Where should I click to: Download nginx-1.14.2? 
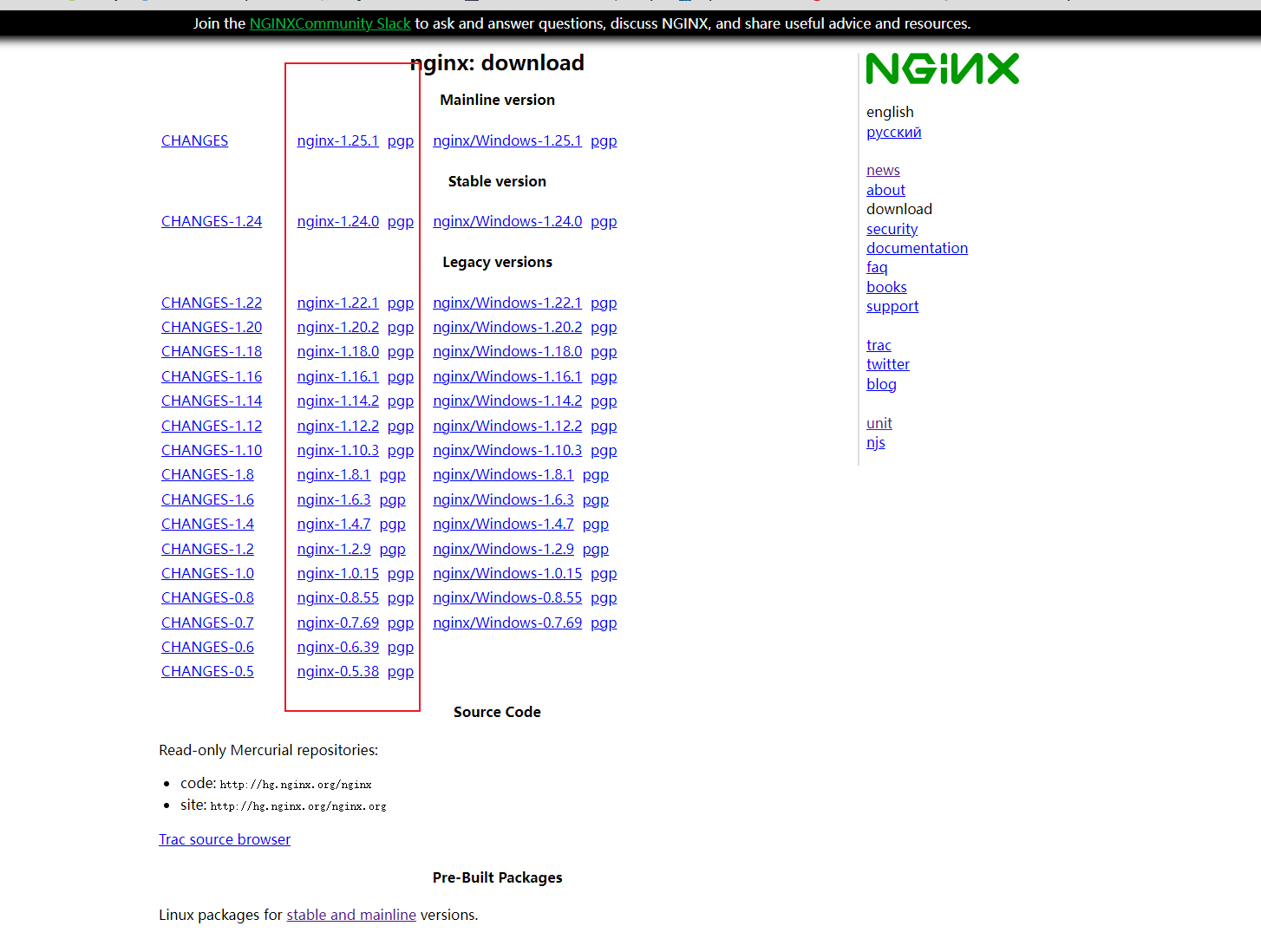pos(337,401)
